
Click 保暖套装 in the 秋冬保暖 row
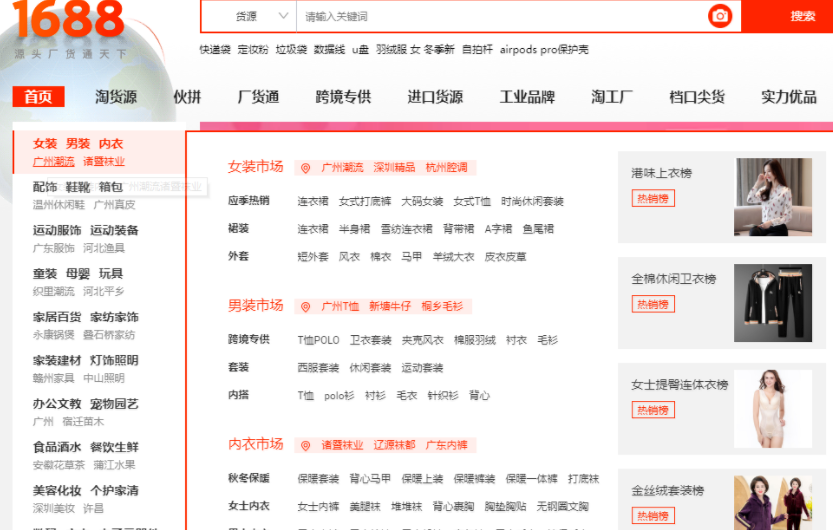click(x=318, y=479)
